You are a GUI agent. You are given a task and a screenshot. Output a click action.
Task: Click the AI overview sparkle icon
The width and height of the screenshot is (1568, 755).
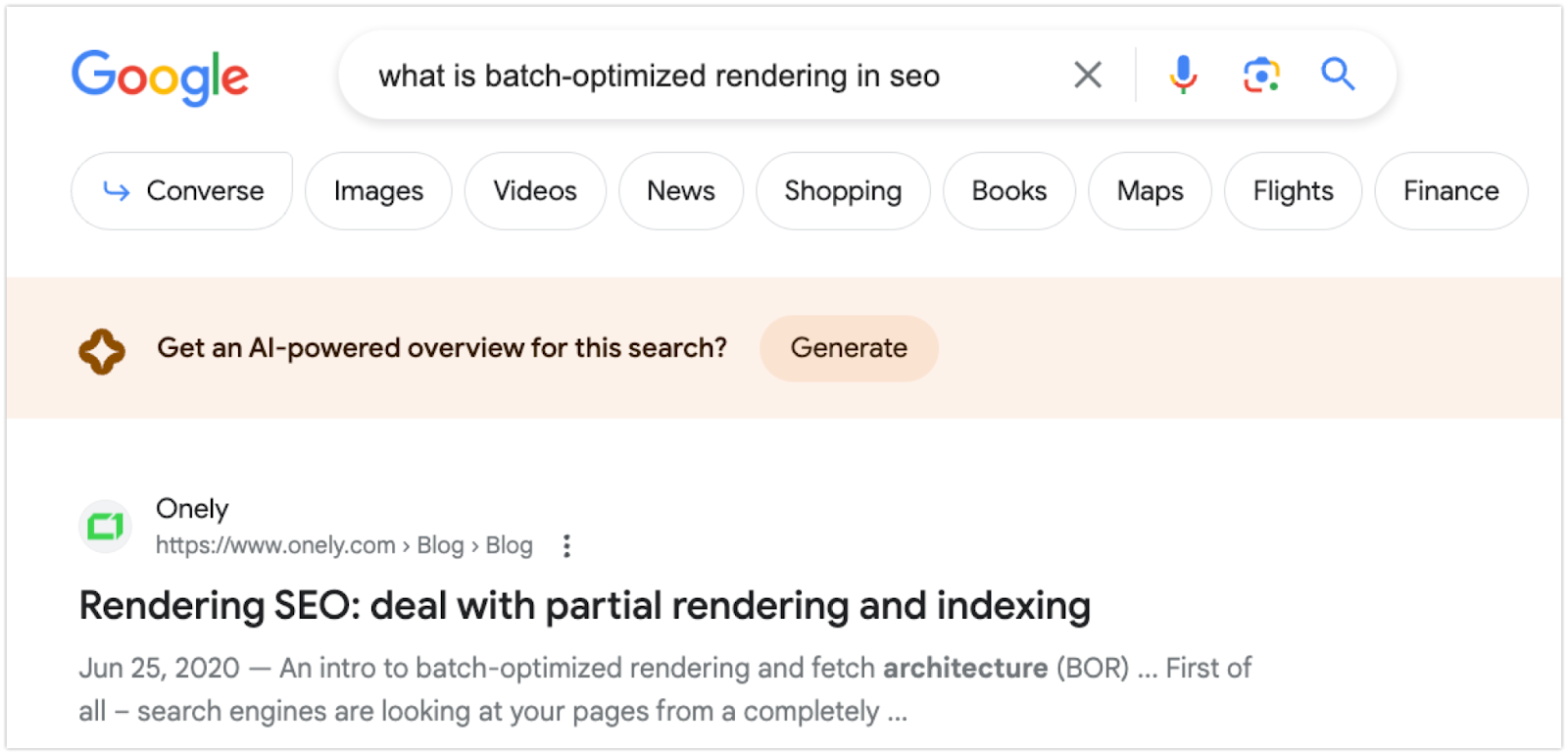[x=102, y=350]
